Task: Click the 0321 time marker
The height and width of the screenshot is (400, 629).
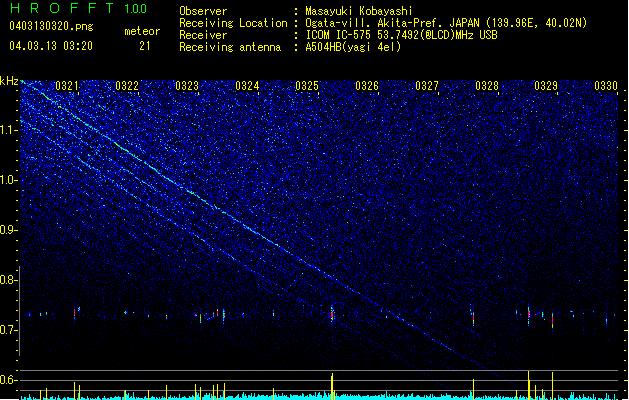Action: (67, 85)
